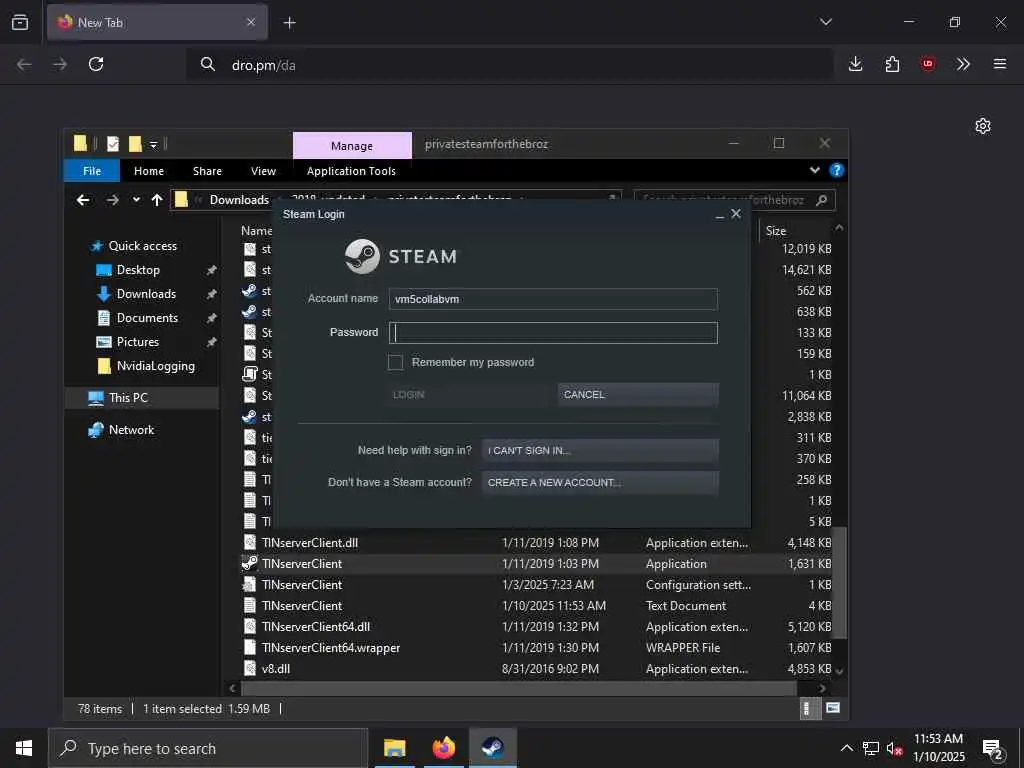Click I CAN'T SIGN IN button
The image size is (1024, 768).
coord(600,450)
